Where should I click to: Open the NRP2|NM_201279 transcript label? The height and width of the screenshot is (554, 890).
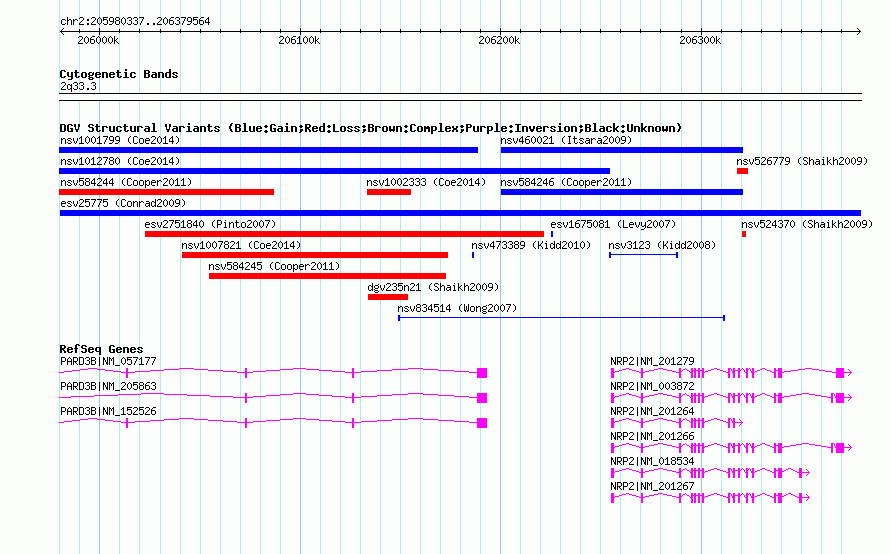652,361
